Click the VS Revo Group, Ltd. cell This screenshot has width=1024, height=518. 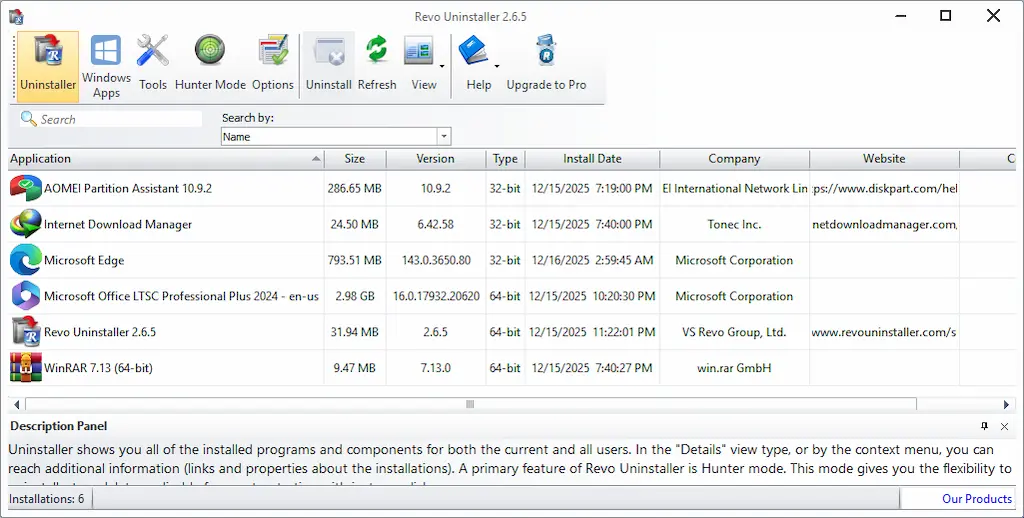(x=734, y=332)
